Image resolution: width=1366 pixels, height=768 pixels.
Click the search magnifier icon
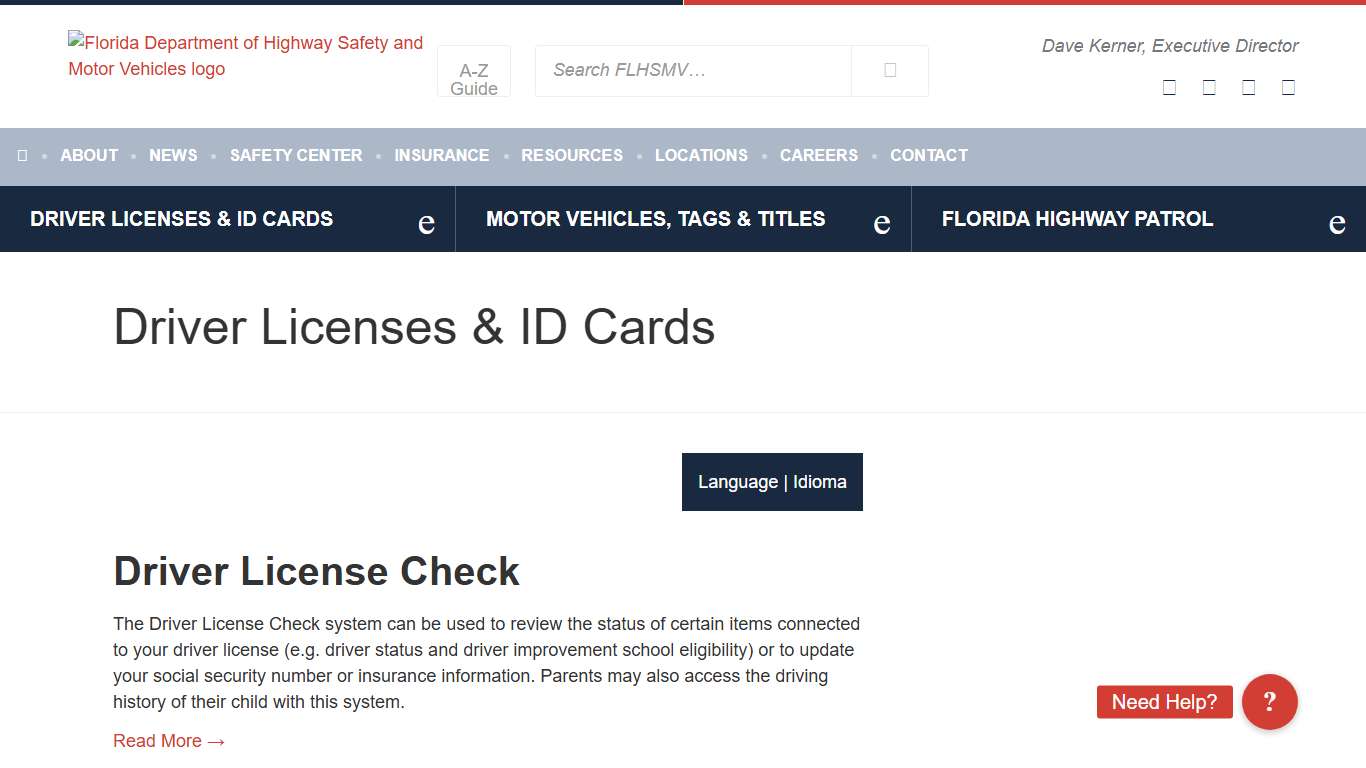tap(889, 70)
